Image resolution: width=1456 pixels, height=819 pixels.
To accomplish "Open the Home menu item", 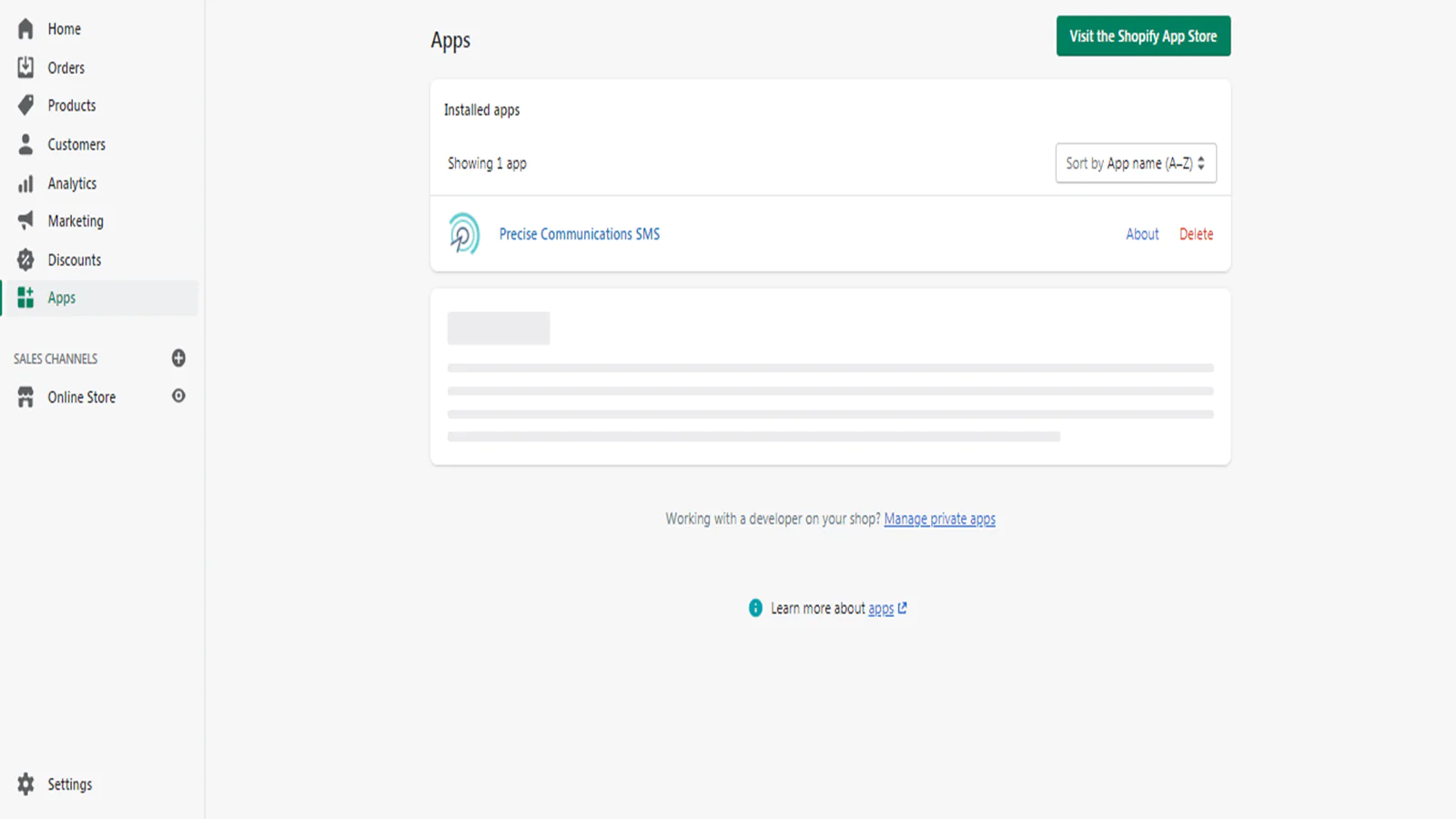I will pos(65,29).
